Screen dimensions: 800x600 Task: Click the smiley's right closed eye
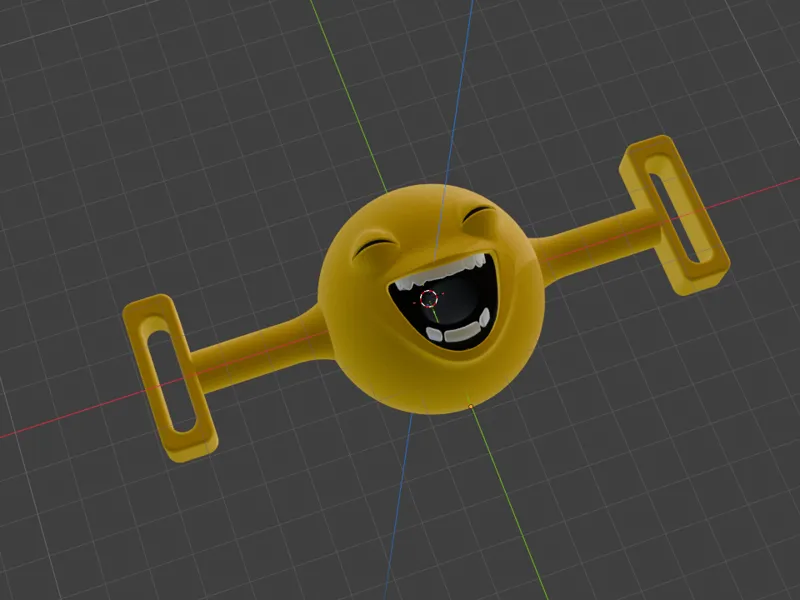coord(478,212)
